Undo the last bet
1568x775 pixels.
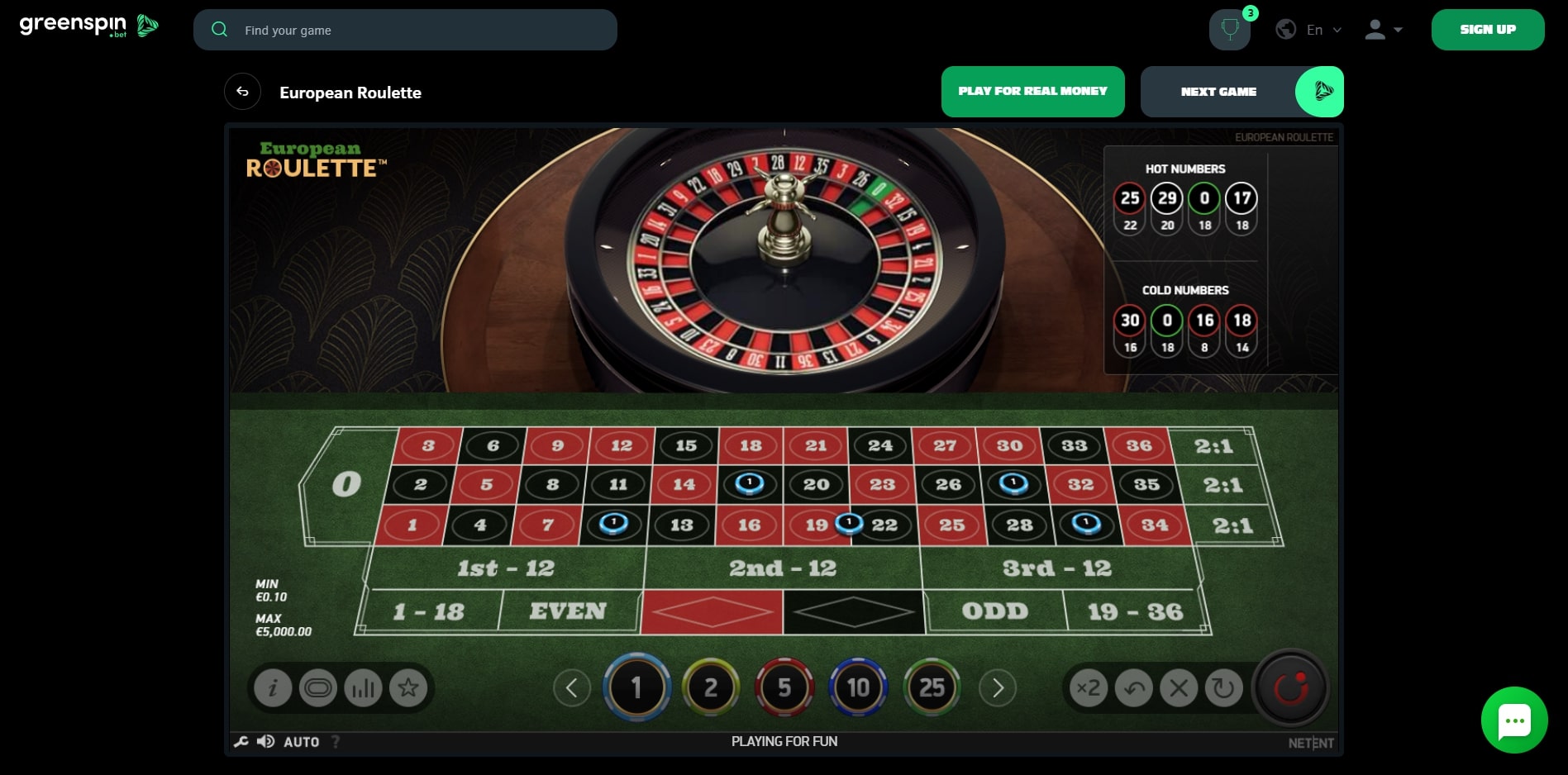(x=1134, y=687)
